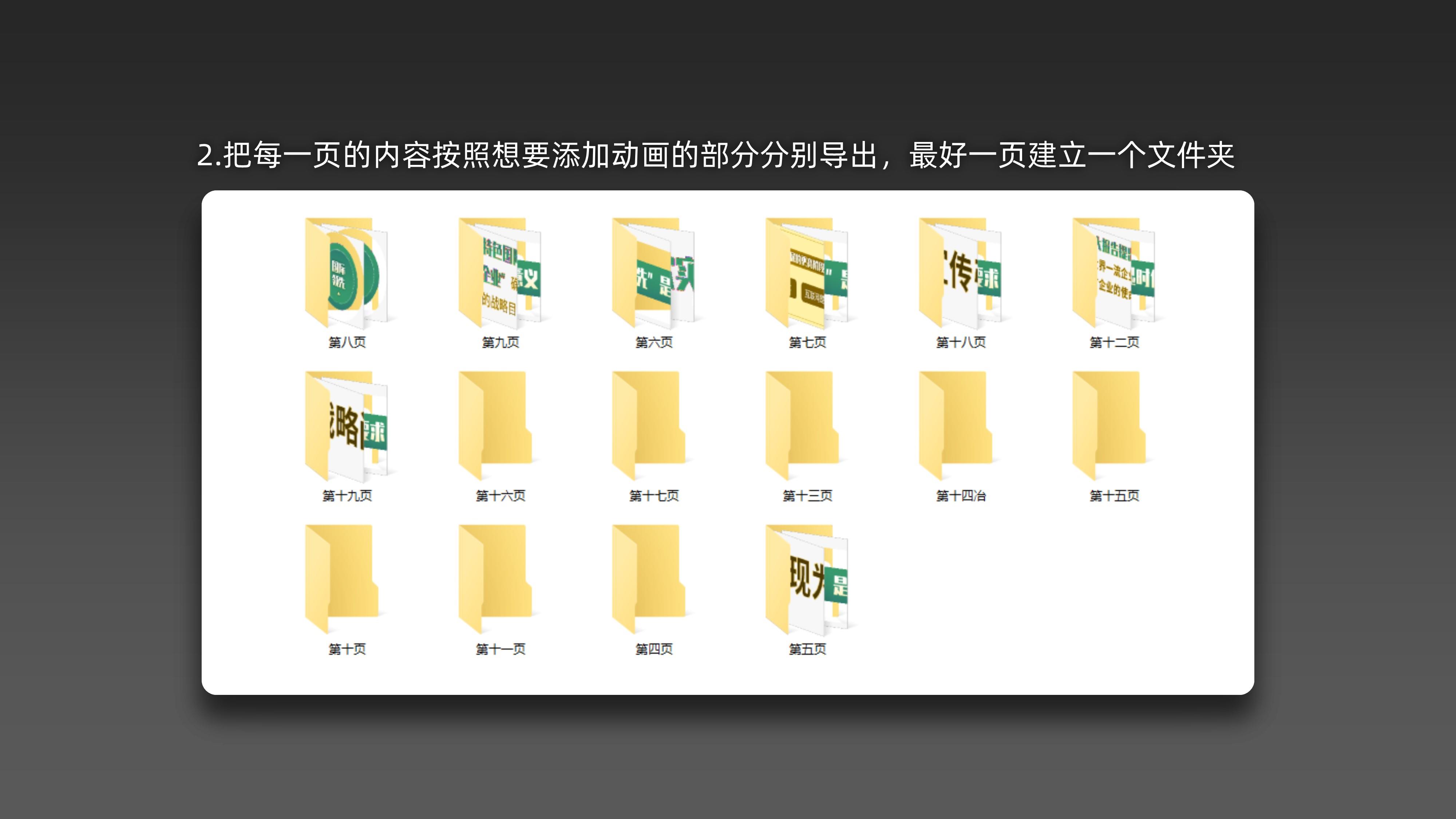Click the 第四页 folder name label
This screenshot has height=819, width=1456.
point(654,649)
